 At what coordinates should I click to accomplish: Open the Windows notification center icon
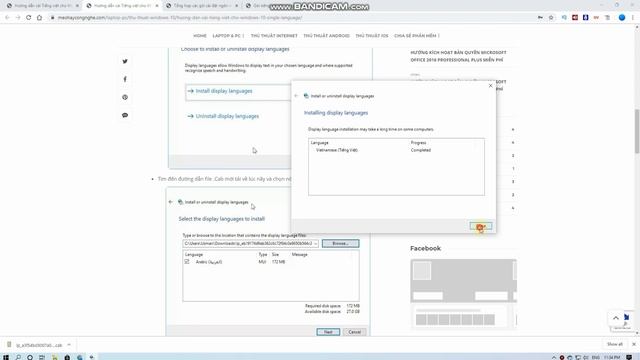coord(629,357)
